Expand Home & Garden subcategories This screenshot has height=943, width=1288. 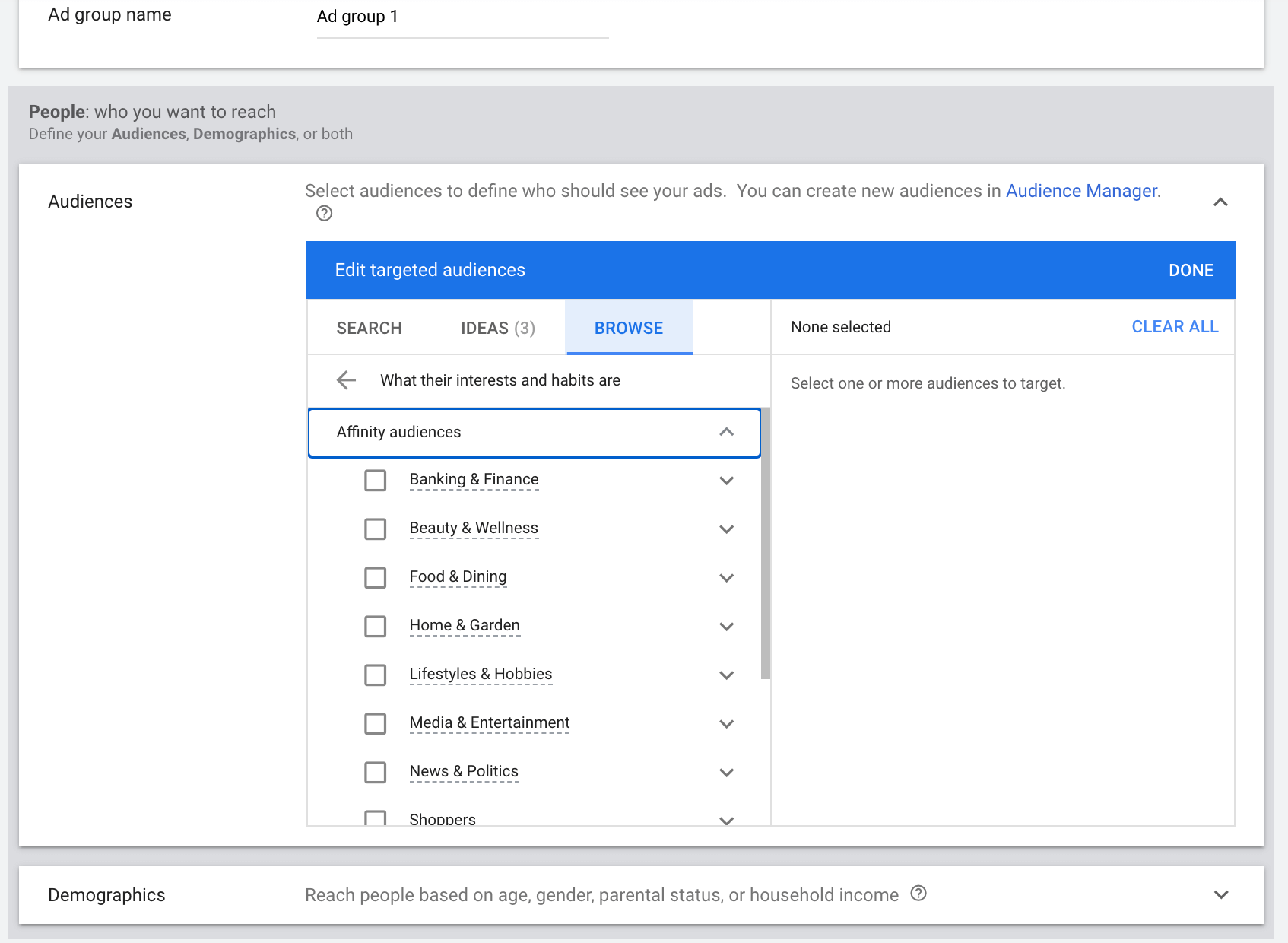click(x=727, y=626)
